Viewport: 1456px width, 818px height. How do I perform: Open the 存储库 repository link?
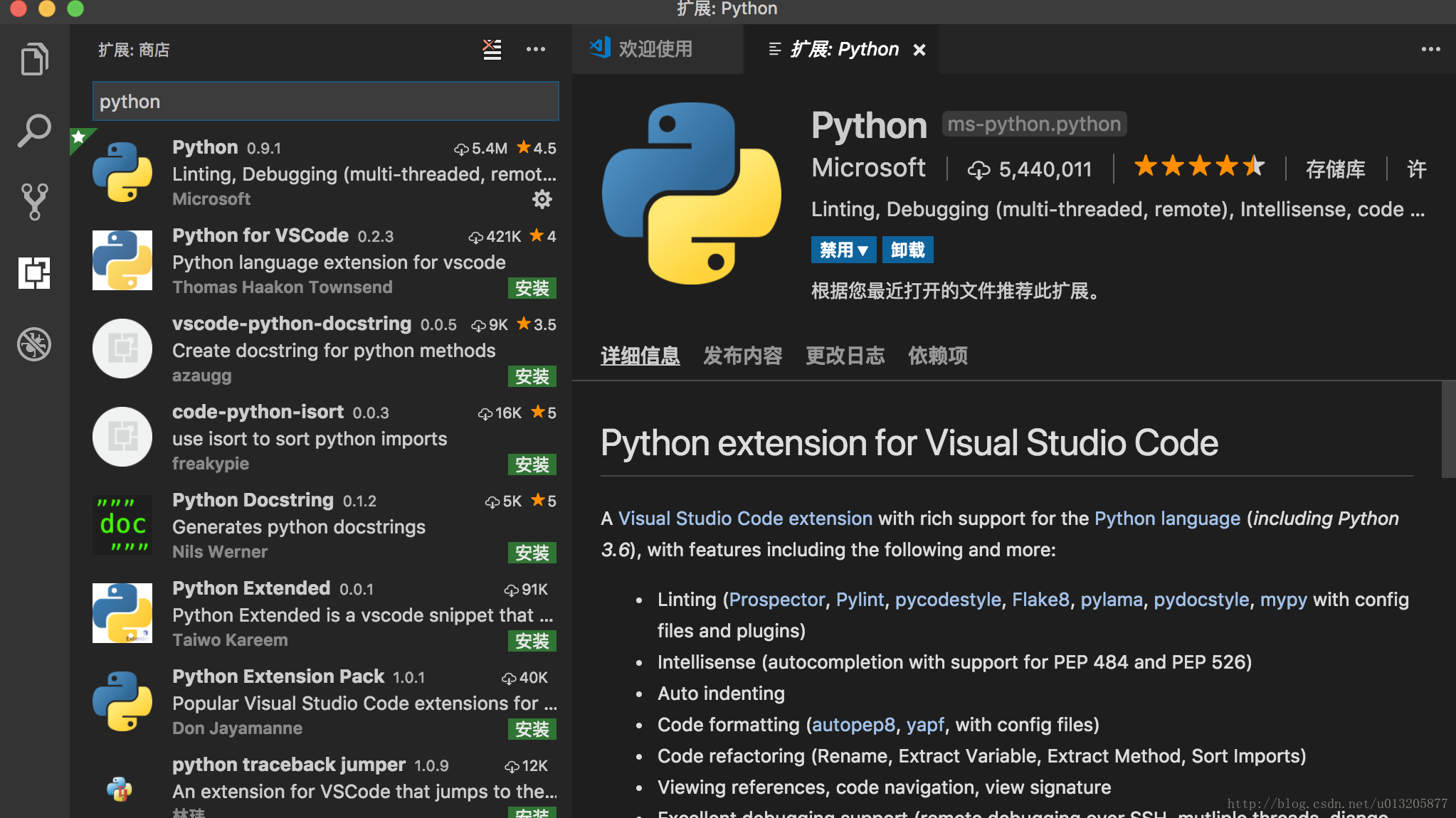[1335, 169]
